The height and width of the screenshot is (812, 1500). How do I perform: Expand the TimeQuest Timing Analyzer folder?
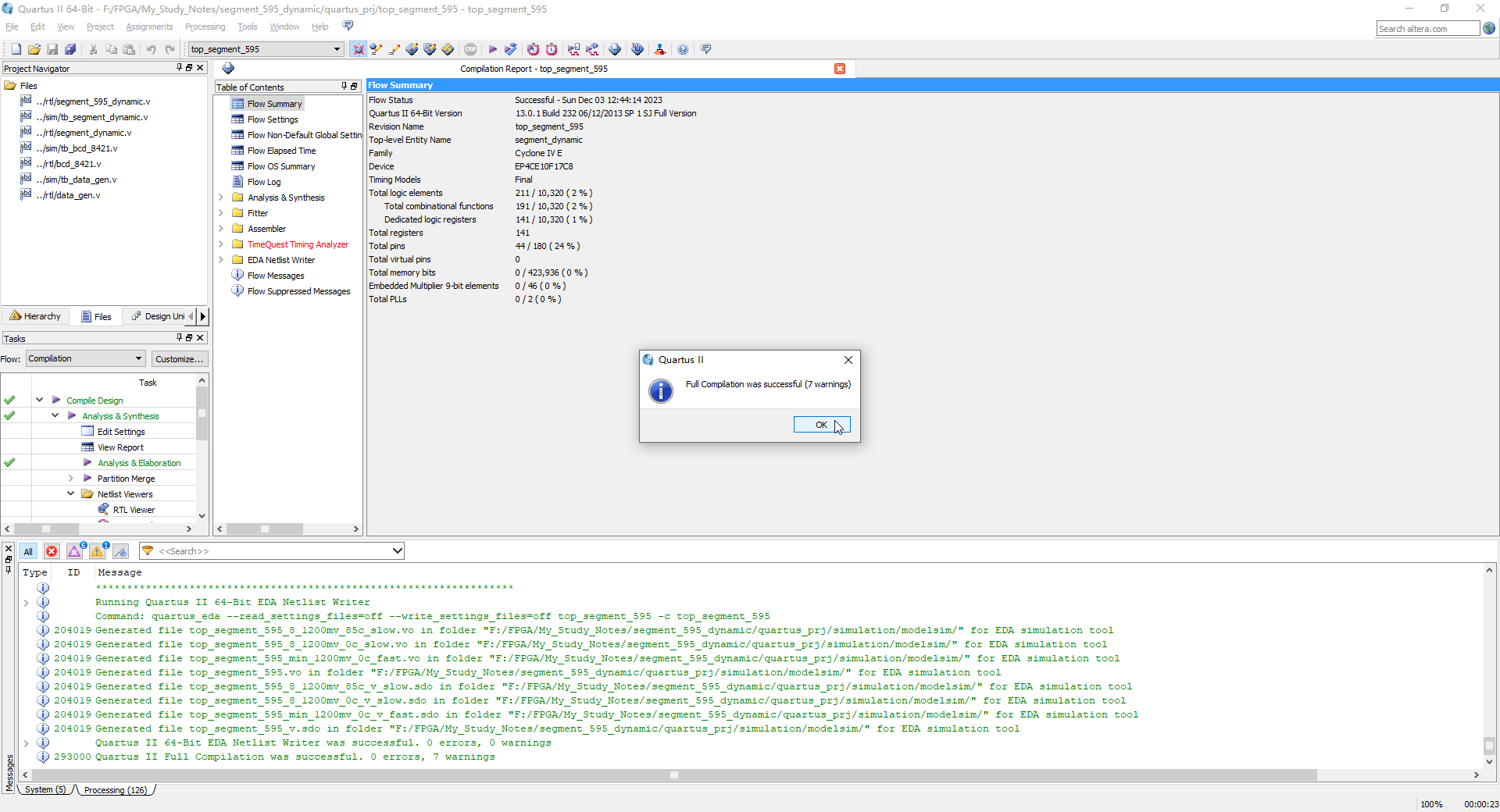pos(220,244)
